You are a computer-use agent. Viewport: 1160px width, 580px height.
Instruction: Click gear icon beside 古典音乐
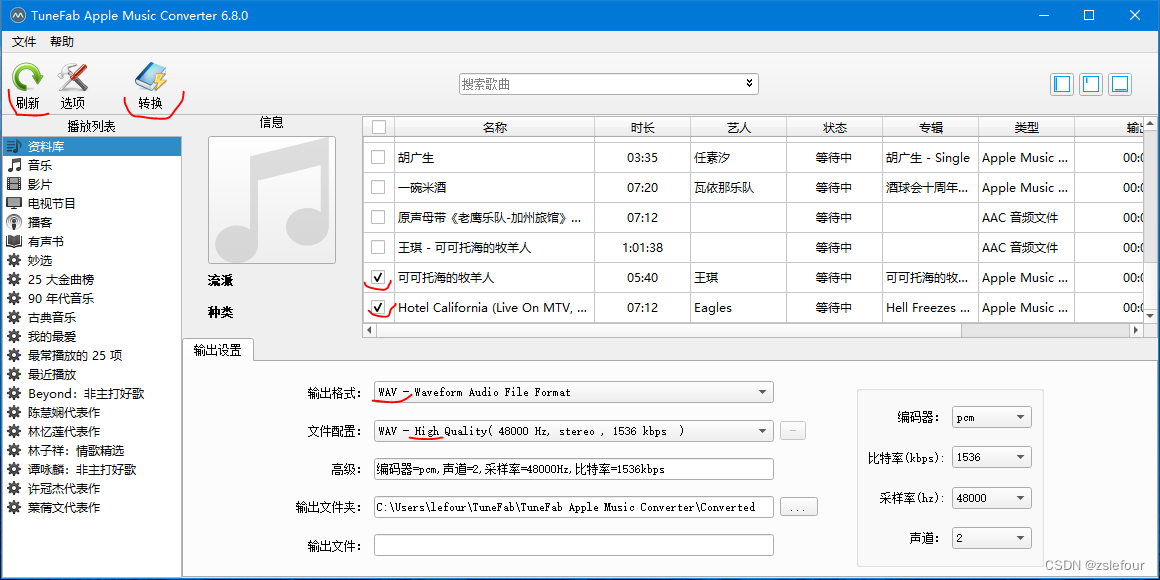pos(13,317)
